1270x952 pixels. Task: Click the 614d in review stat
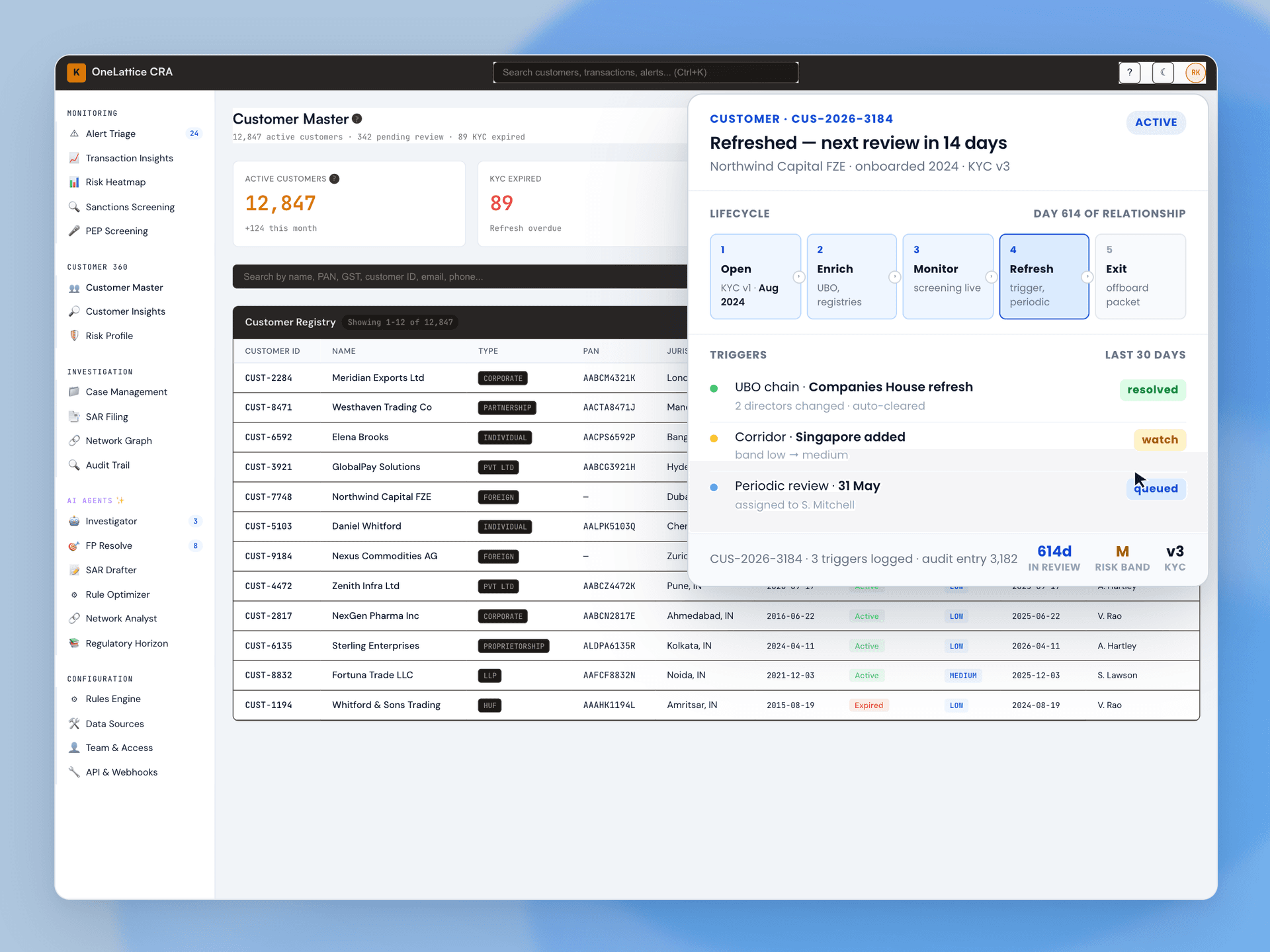pyautogui.click(x=1054, y=559)
